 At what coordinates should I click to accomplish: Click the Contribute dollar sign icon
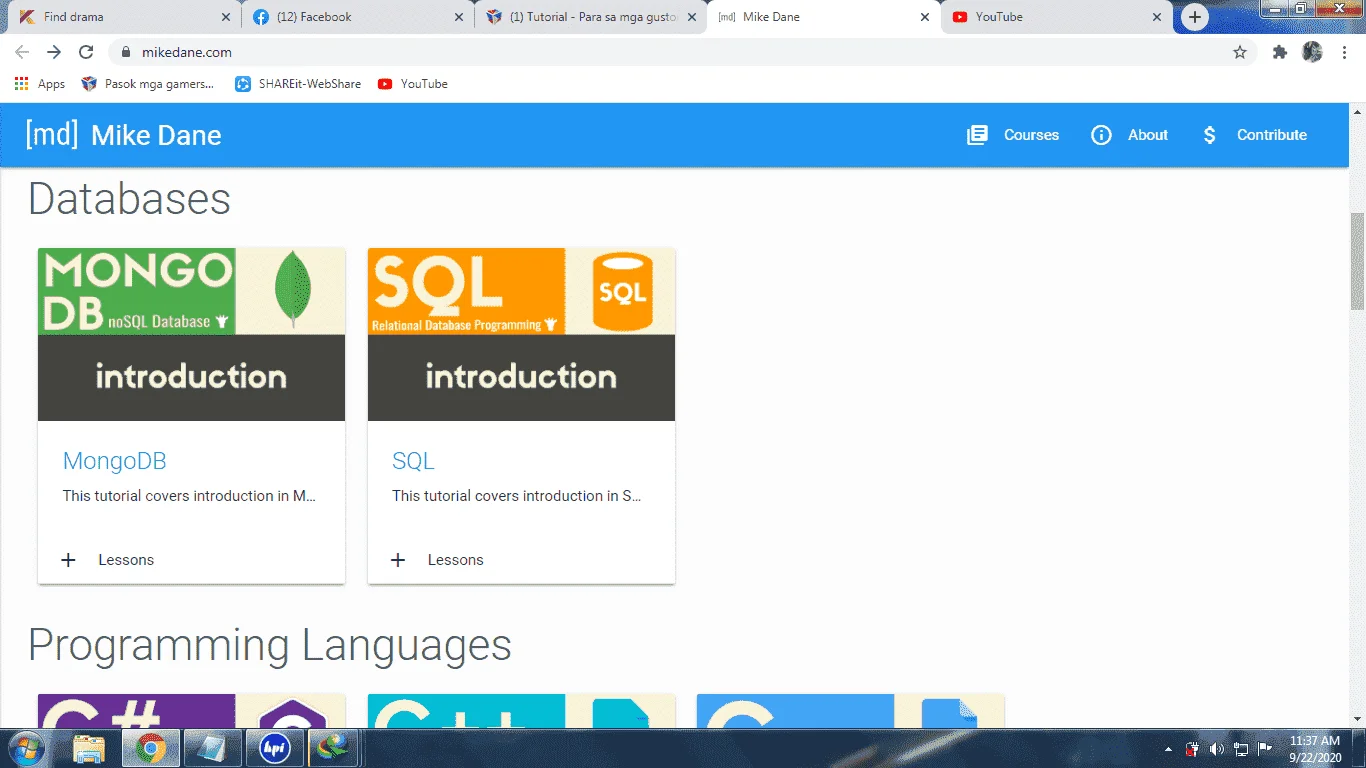pyautogui.click(x=1210, y=135)
